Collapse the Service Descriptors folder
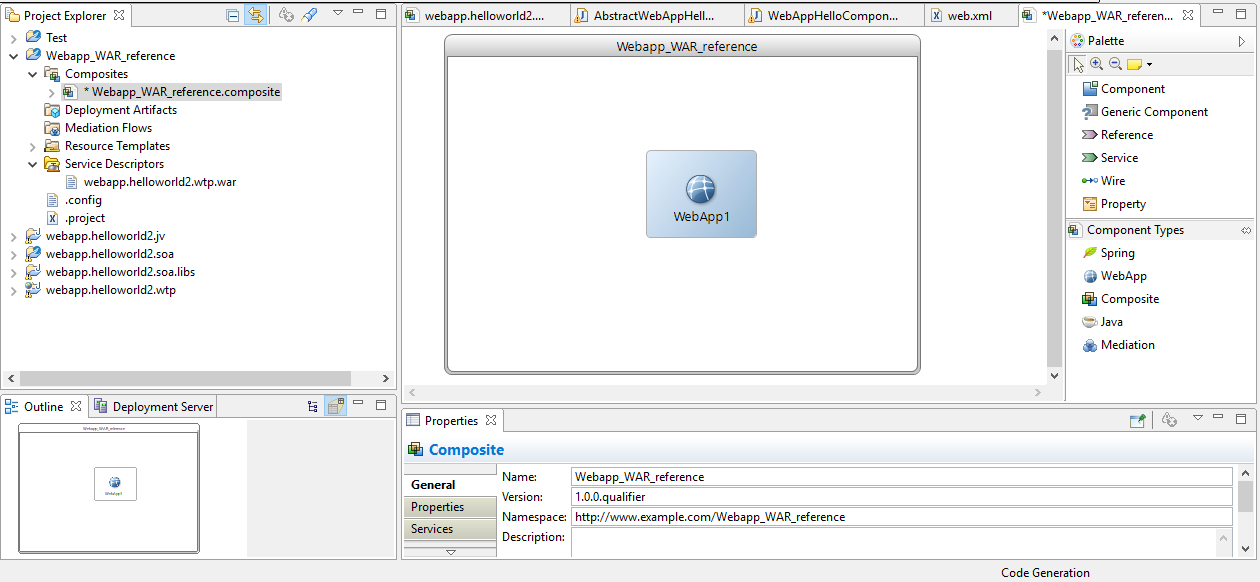1260x582 pixels. pyautogui.click(x=32, y=164)
